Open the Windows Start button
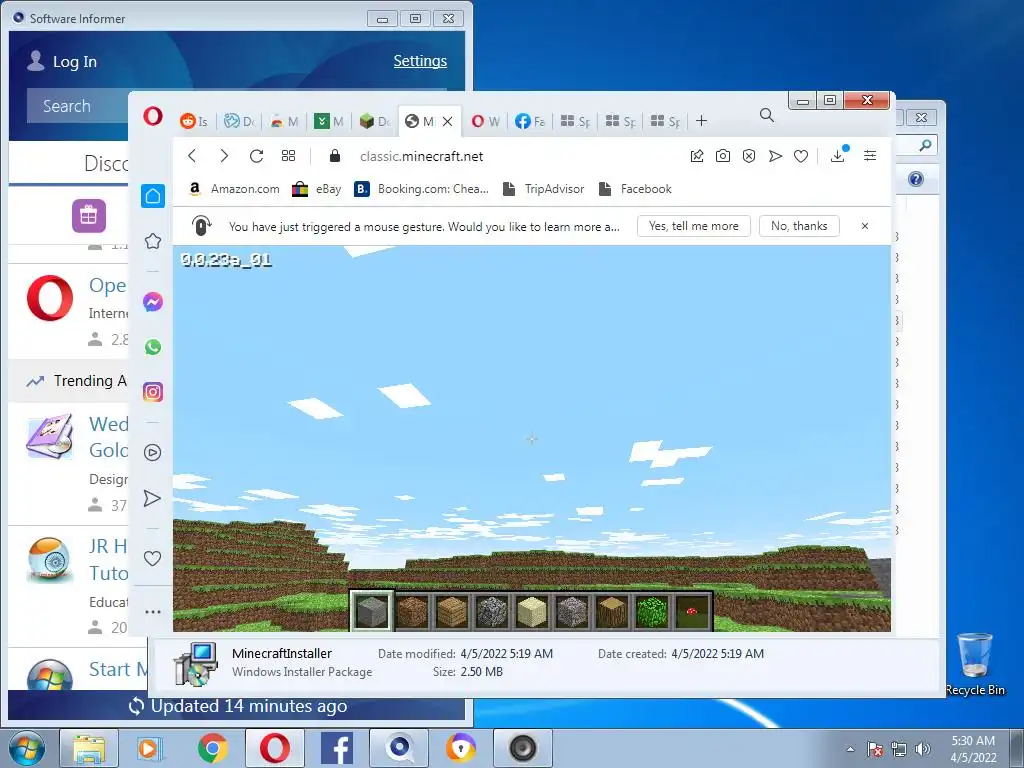The height and width of the screenshot is (768, 1024). 26,748
